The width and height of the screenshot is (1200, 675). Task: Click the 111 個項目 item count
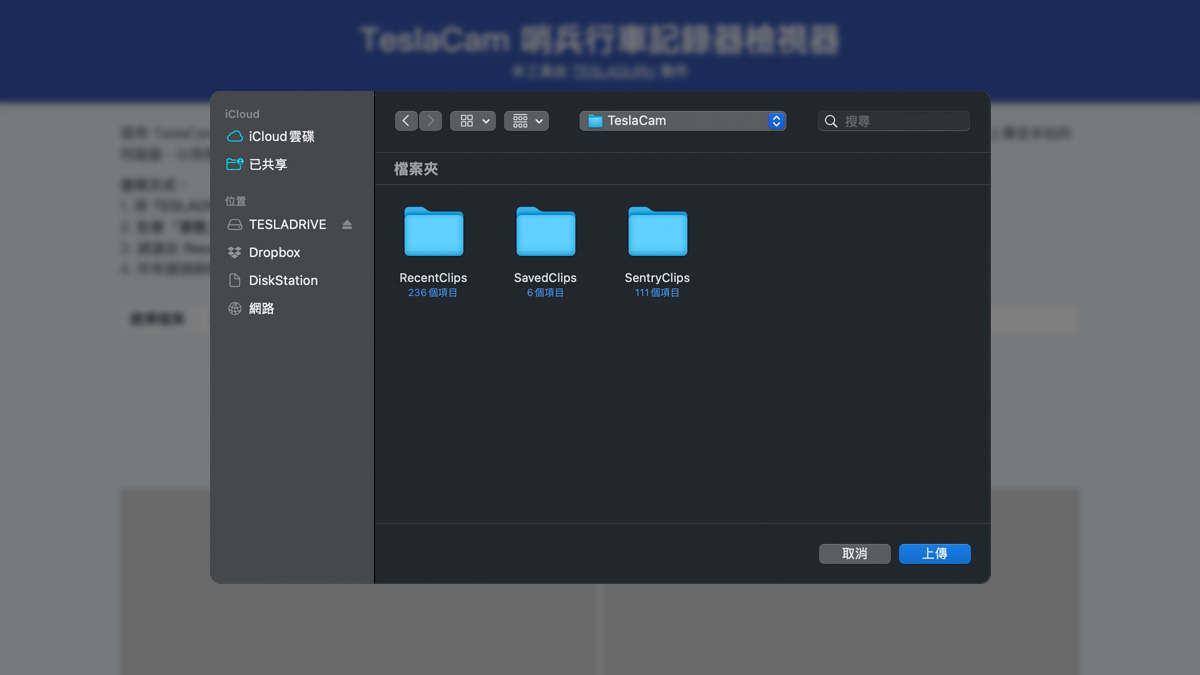coord(657,293)
